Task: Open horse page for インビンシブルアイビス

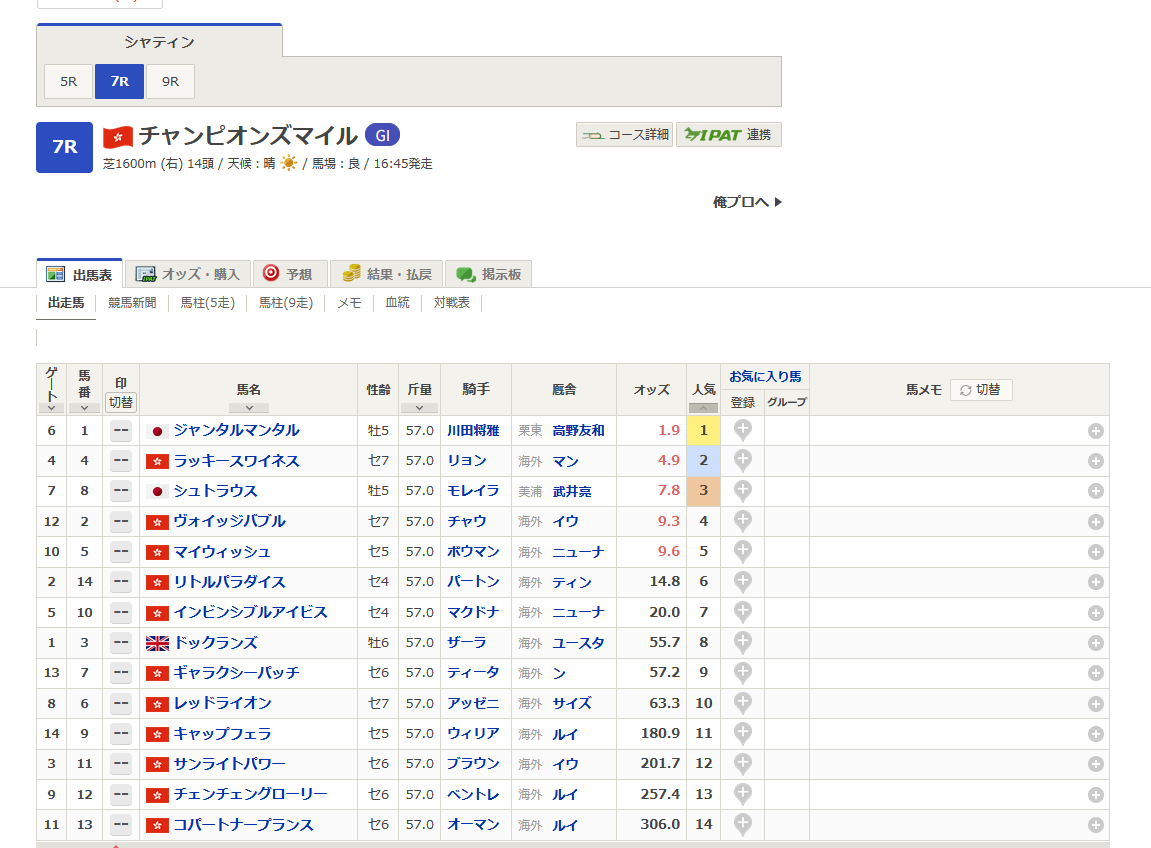Action: 250,612
